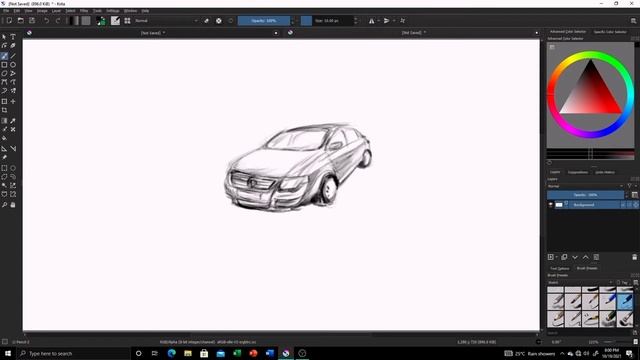Viewport: 640px width, 360px height.
Task: Select the Text tool in toolbox
Action: click(13, 37)
